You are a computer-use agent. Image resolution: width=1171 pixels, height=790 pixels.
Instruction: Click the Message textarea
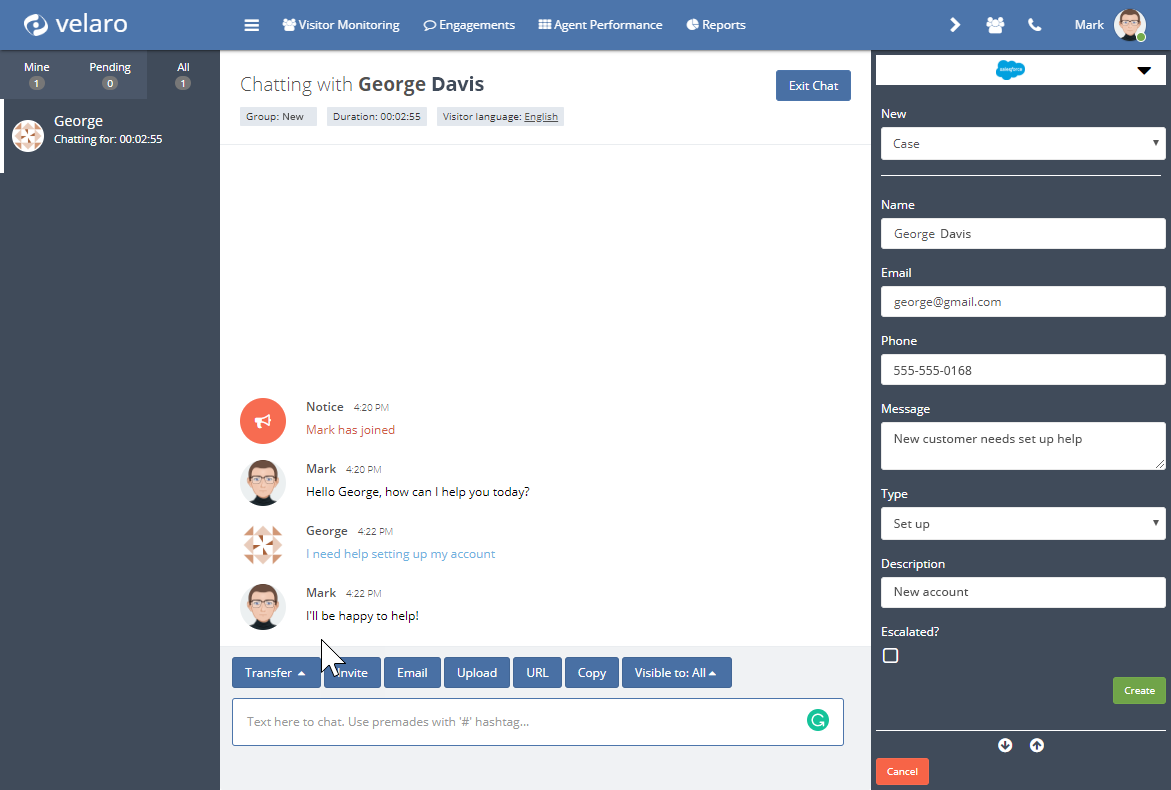click(1022, 446)
